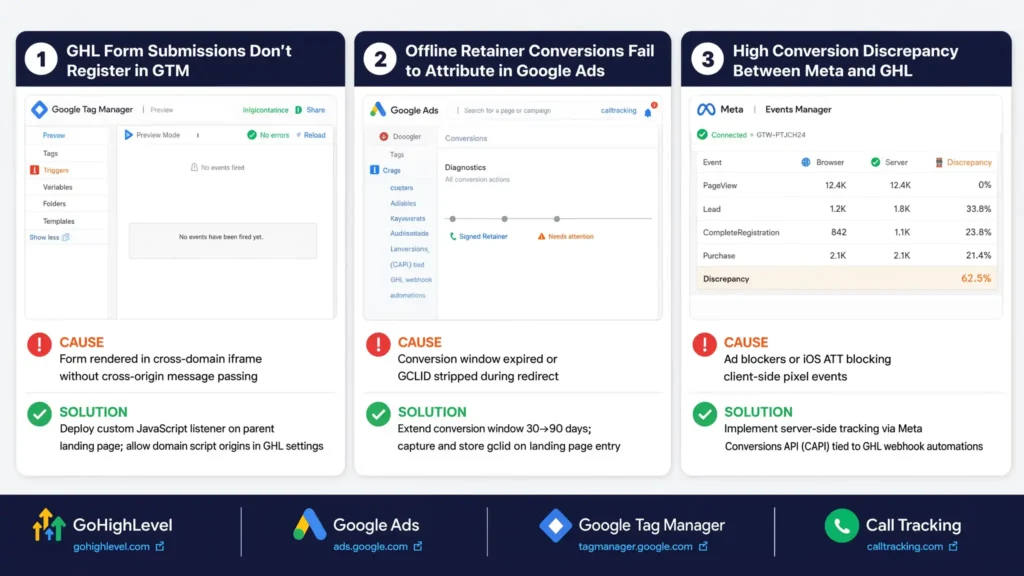The width and height of the screenshot is (1024, 576).
Task: Click CompleteRegistration row label
Action: click(741, 232)
